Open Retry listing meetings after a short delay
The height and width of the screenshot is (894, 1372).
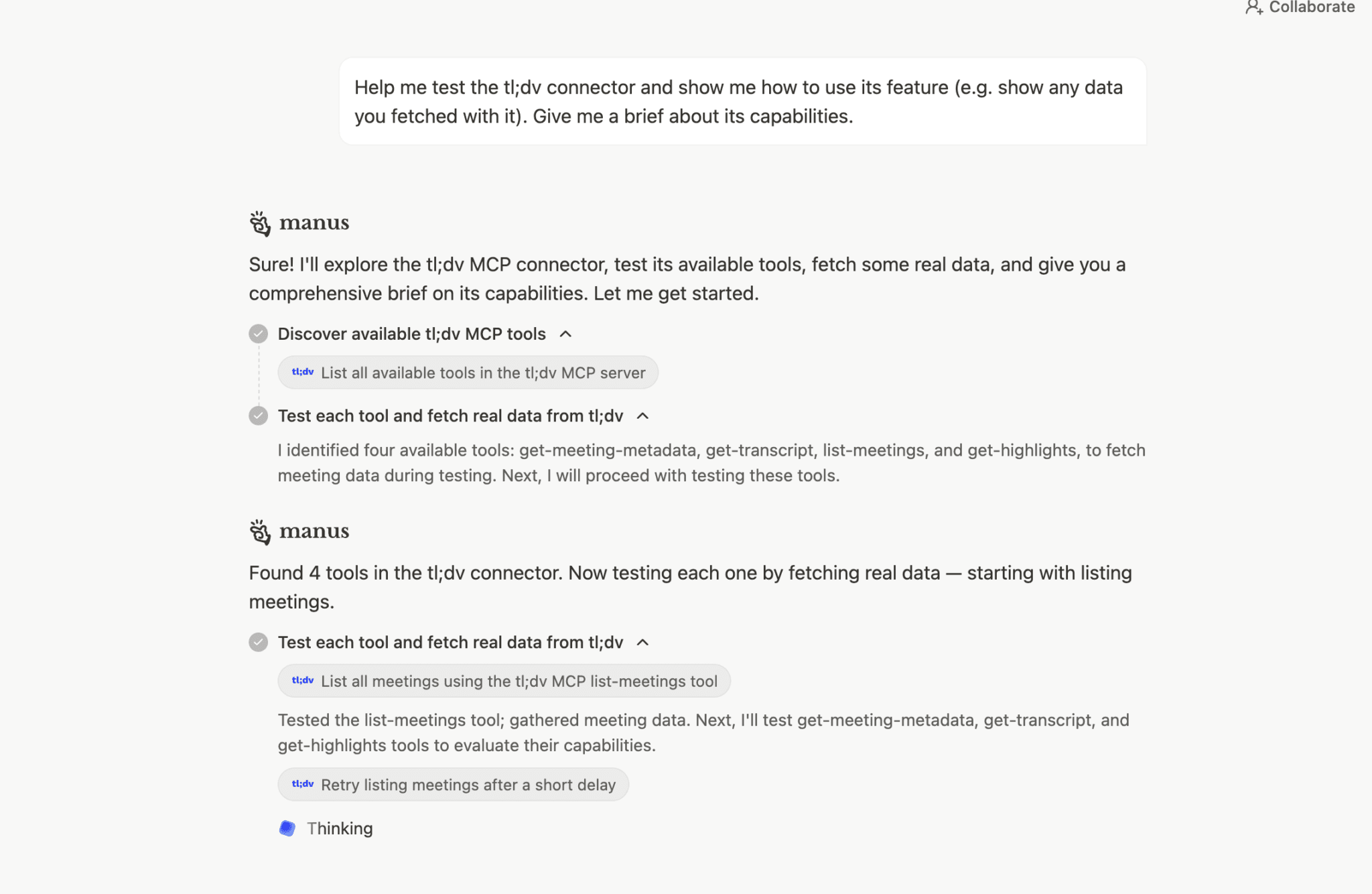click(468, 785)
